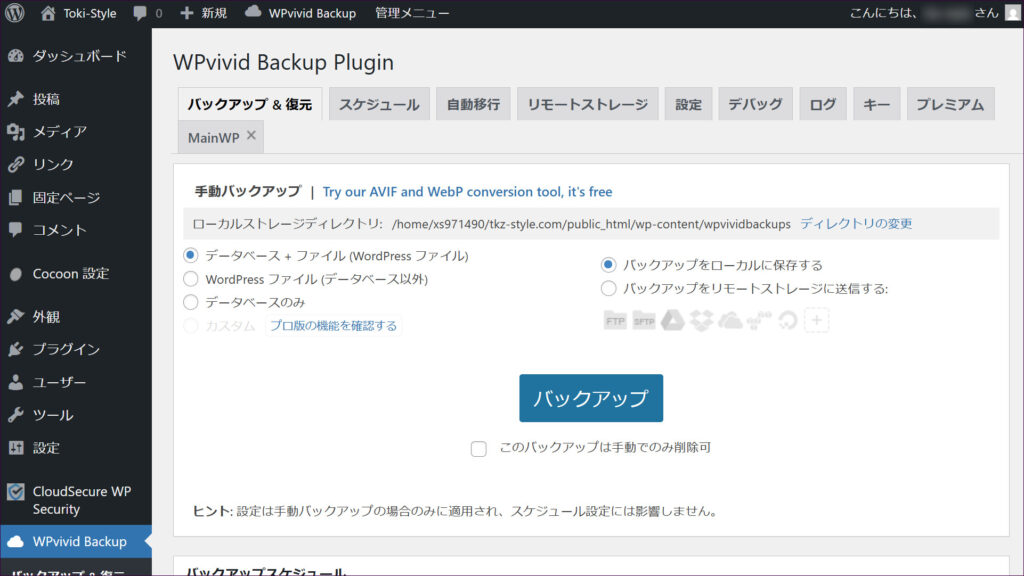Click the WordPress logo in admin bar
The image size is (1024, 576).
coord(15,14)
